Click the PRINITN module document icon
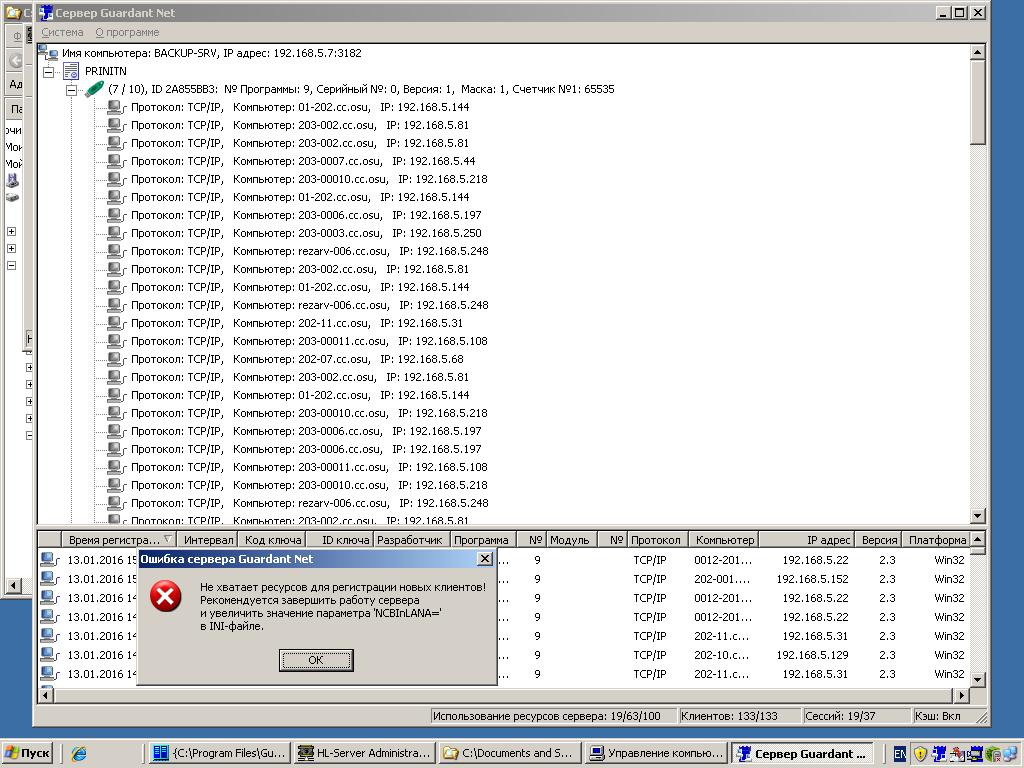The image size is (1024, 768). pos(70,71)
